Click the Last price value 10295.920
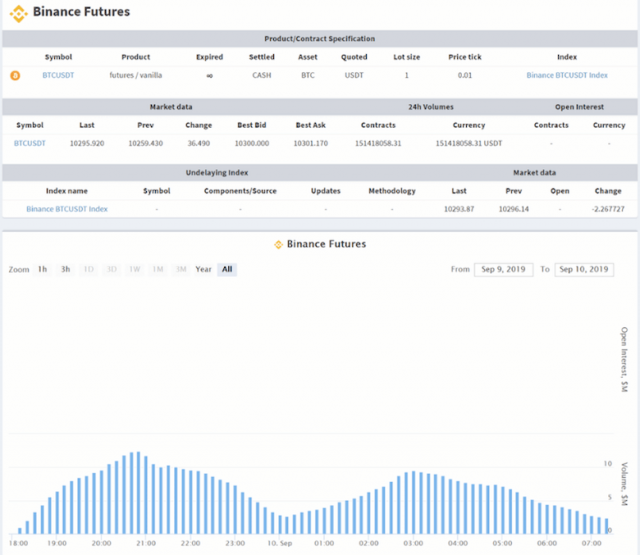640x555 pixels. (x=87, y=143)
